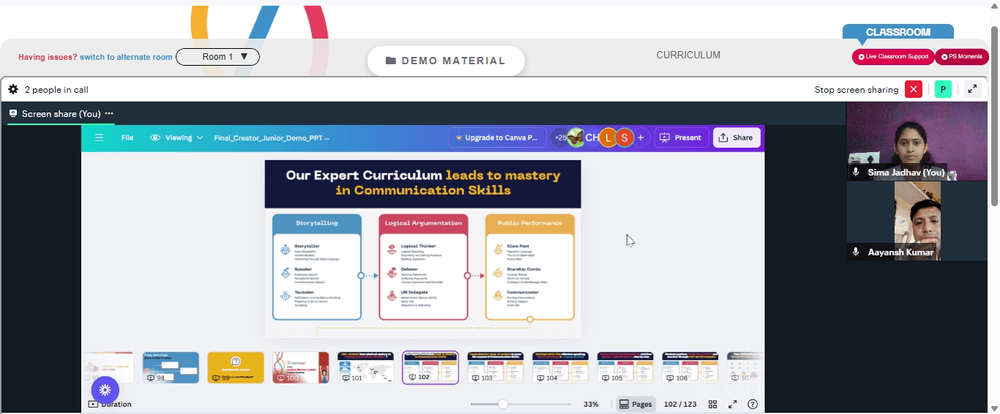Click the Public Performance column header
Viewport: 1000px width, 414px height.
tap(530, 223)
